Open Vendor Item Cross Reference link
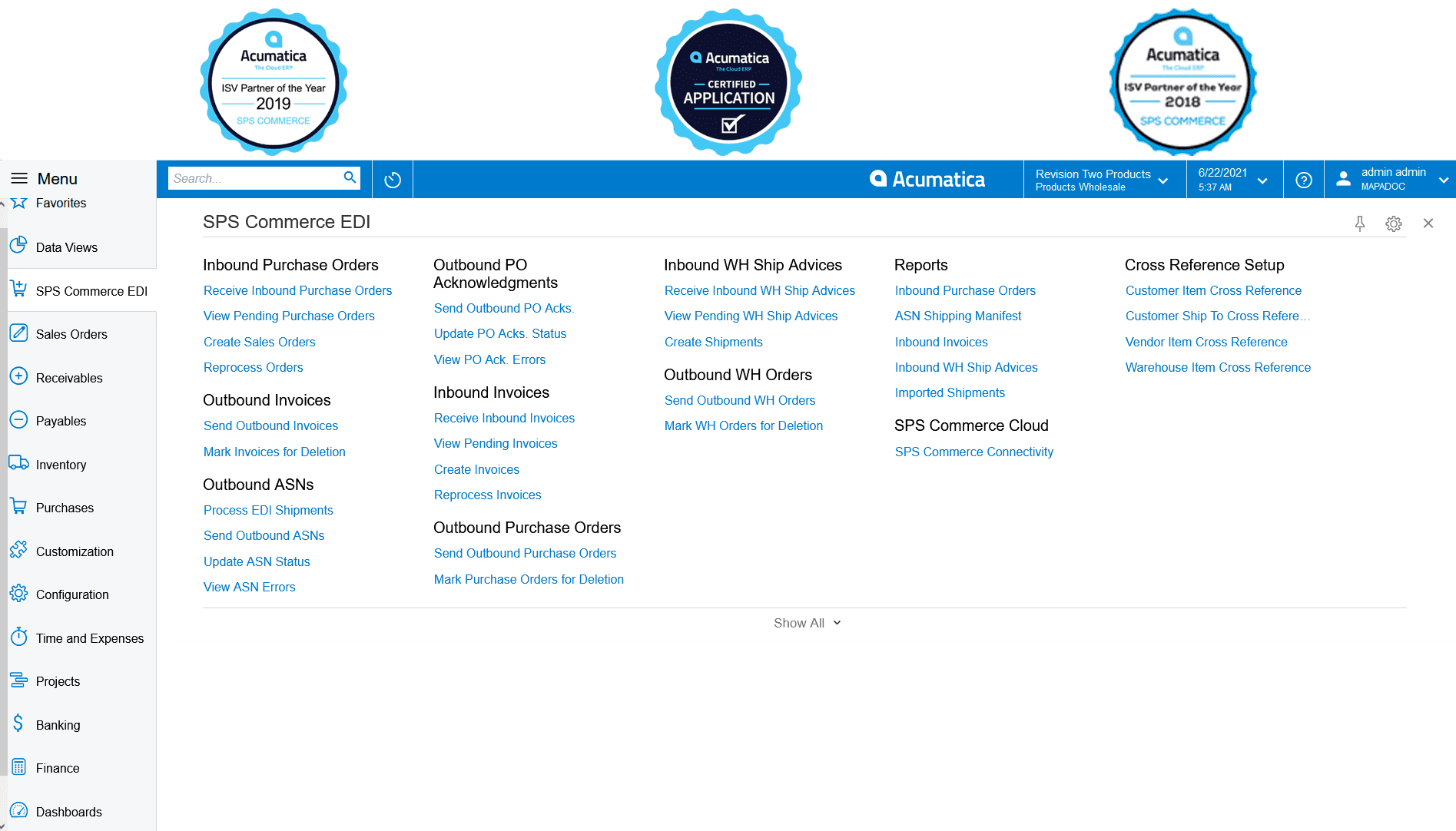 pos(1206,342)
